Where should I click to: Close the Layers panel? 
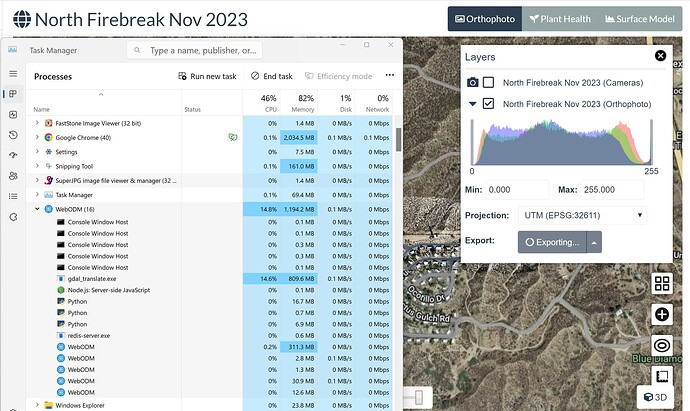click(x=660, y=55)
